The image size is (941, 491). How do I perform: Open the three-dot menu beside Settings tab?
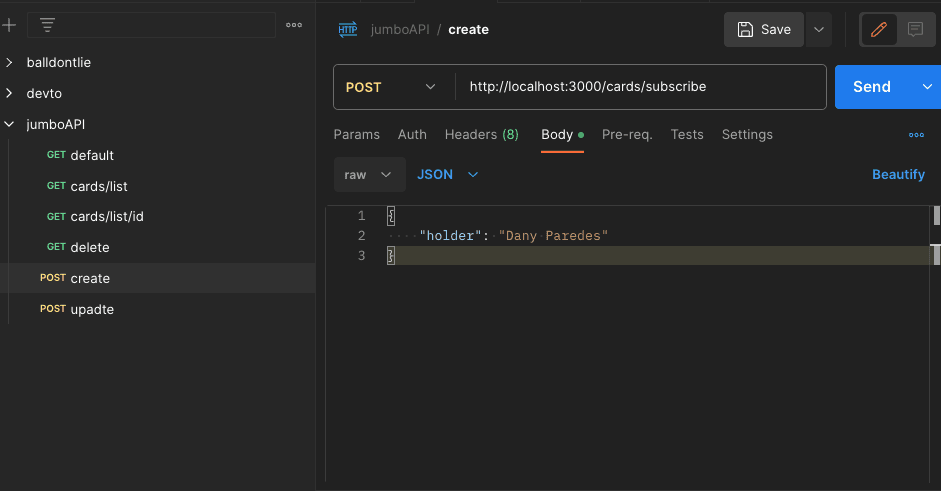pyautogui.click(x=916, y=135)
